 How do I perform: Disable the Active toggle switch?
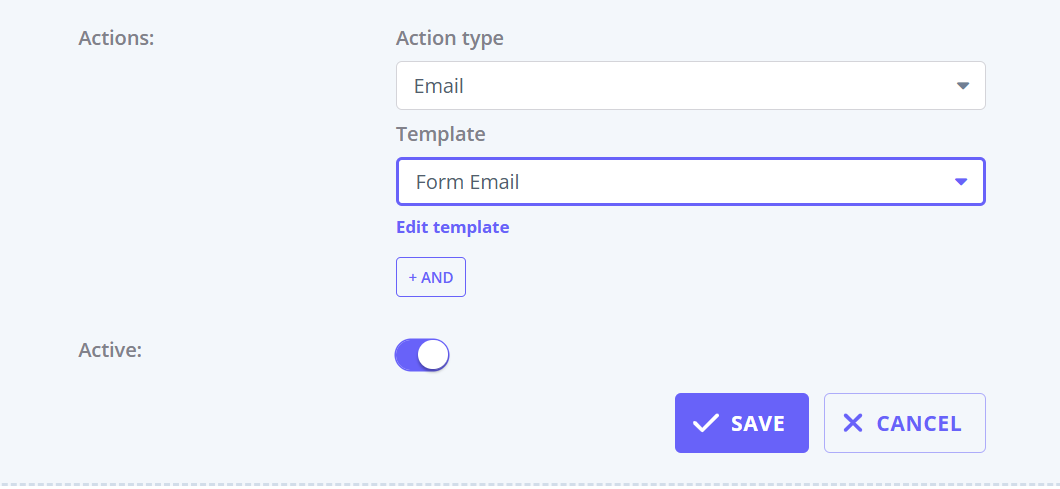pyautogui.click(x=422, y=355)
